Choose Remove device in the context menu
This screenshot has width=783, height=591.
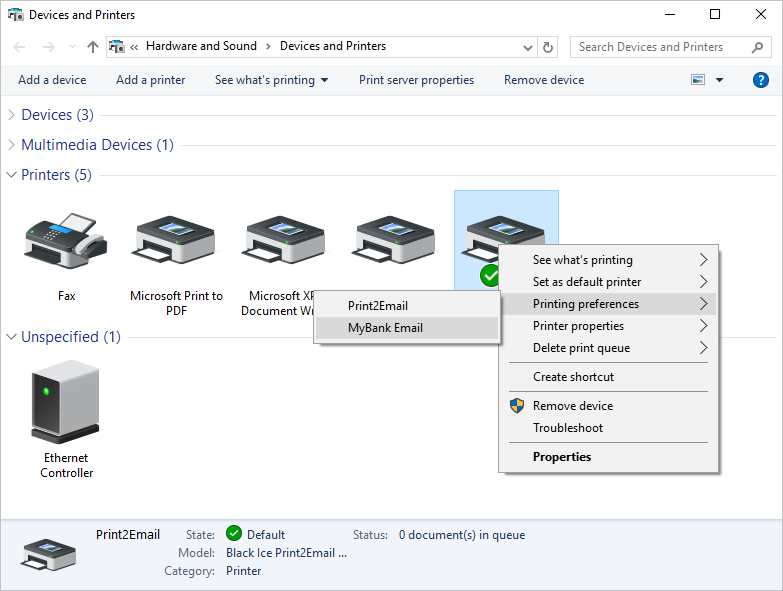click(608, 405)
